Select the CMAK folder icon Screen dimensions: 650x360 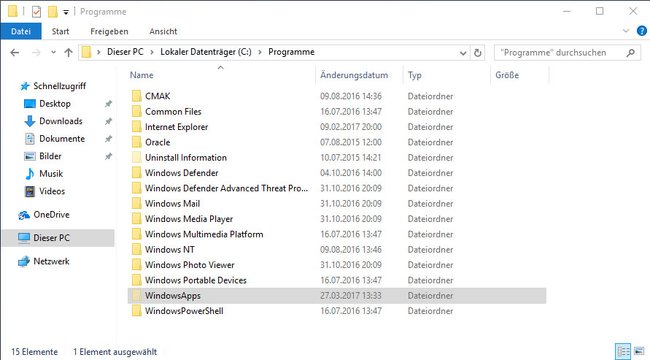click(x=136, y=96)
